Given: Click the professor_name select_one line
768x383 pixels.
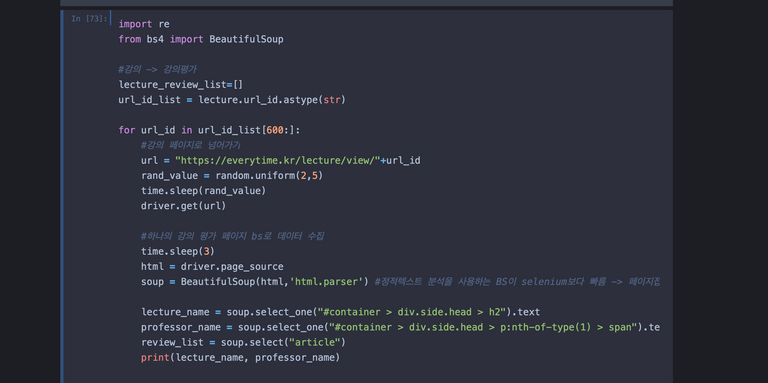Looking at the screenshot, I should [x=400, y=327].
